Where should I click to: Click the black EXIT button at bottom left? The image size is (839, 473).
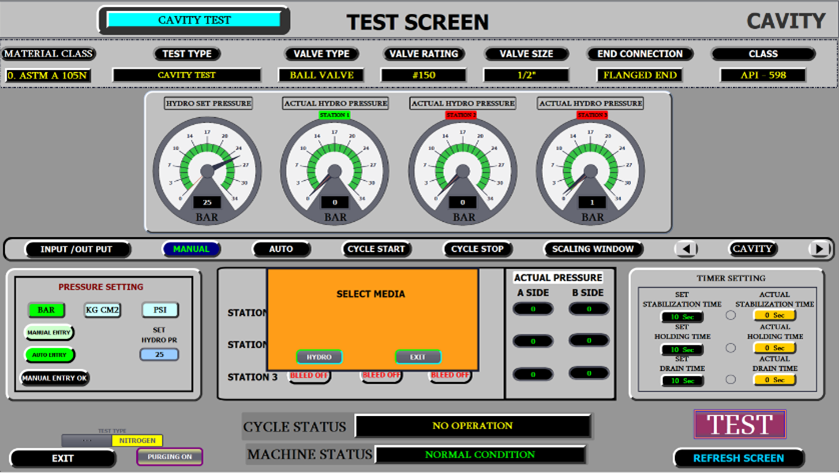(x=63, y=459)
